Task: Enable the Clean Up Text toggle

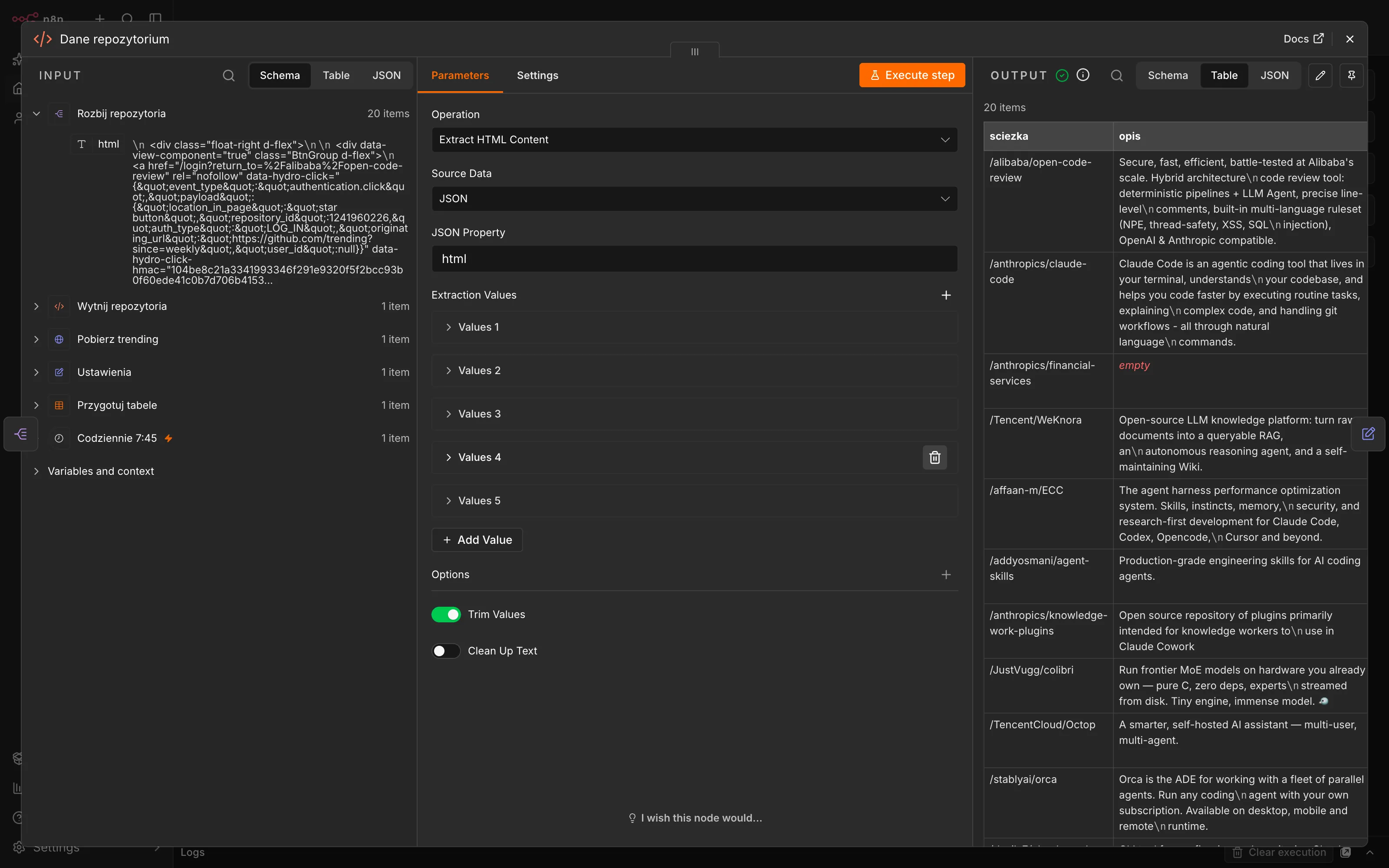Action: (x=446, y=651)
